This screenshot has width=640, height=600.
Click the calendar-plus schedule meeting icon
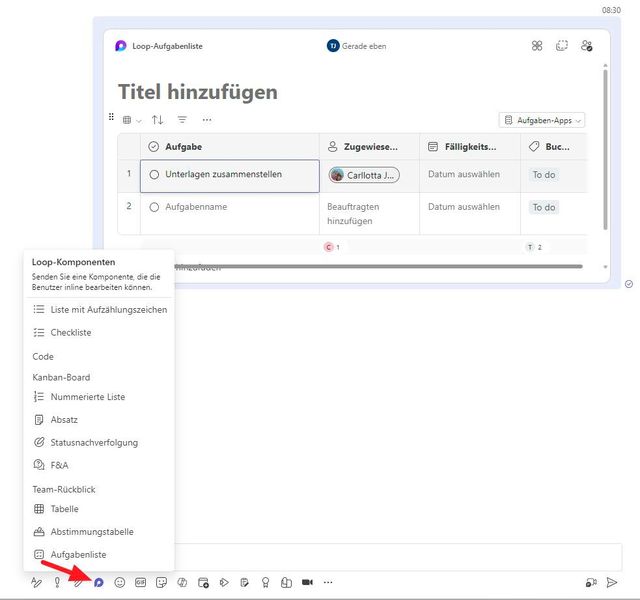[x=203, y=582]
